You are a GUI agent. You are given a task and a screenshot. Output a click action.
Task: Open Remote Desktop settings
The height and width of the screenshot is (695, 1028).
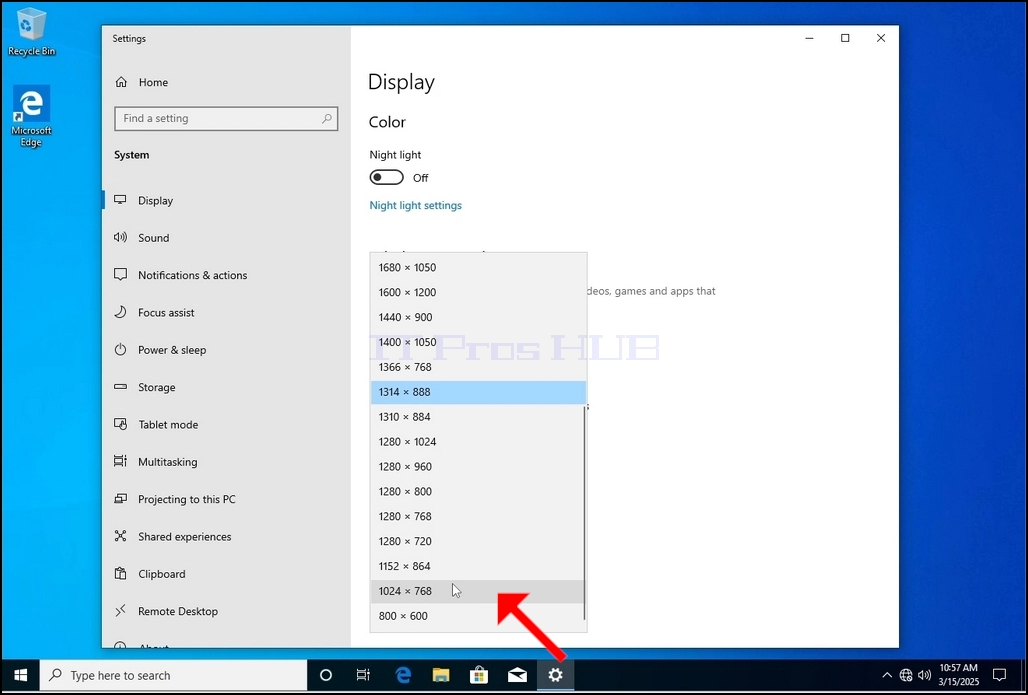point(226,611)
